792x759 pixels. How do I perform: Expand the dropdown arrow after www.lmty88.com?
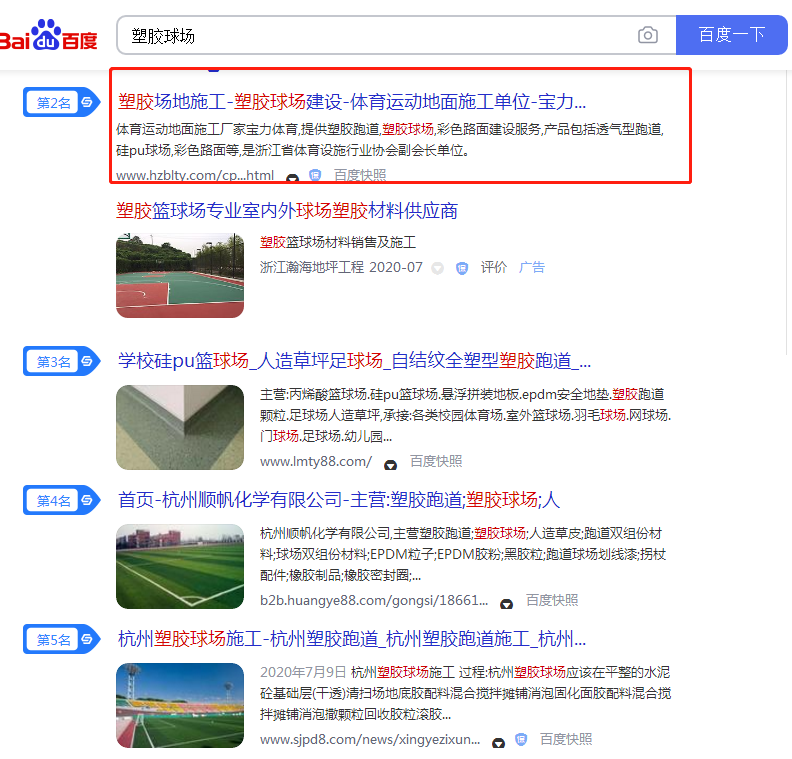coord(390,463)
